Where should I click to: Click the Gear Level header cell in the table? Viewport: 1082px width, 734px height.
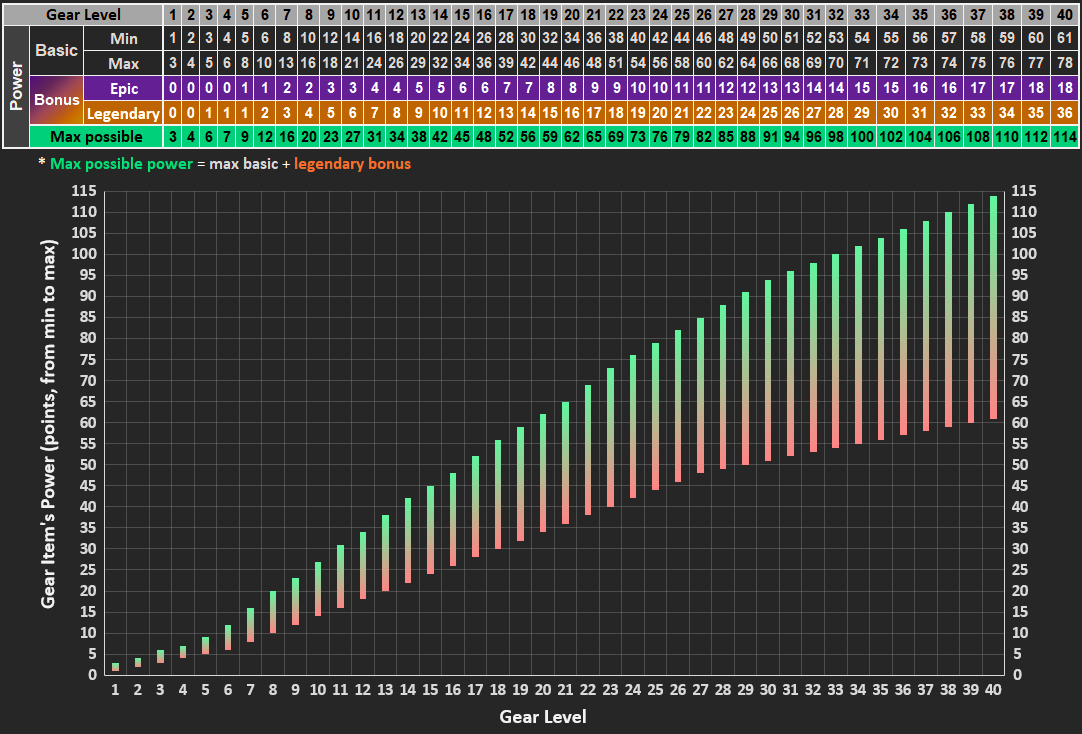point(82,14)
